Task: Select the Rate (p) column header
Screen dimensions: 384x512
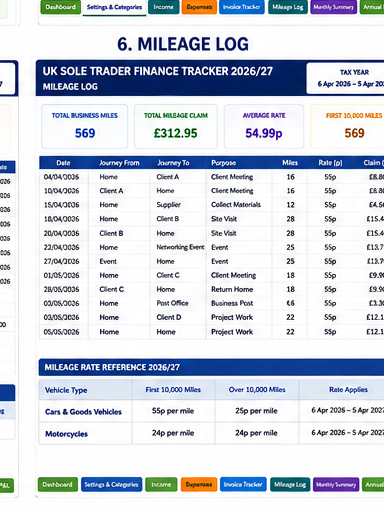Action: 330,163
